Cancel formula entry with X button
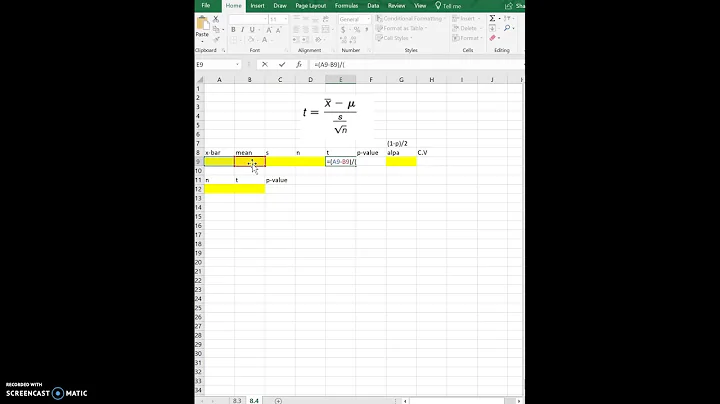 265,65
